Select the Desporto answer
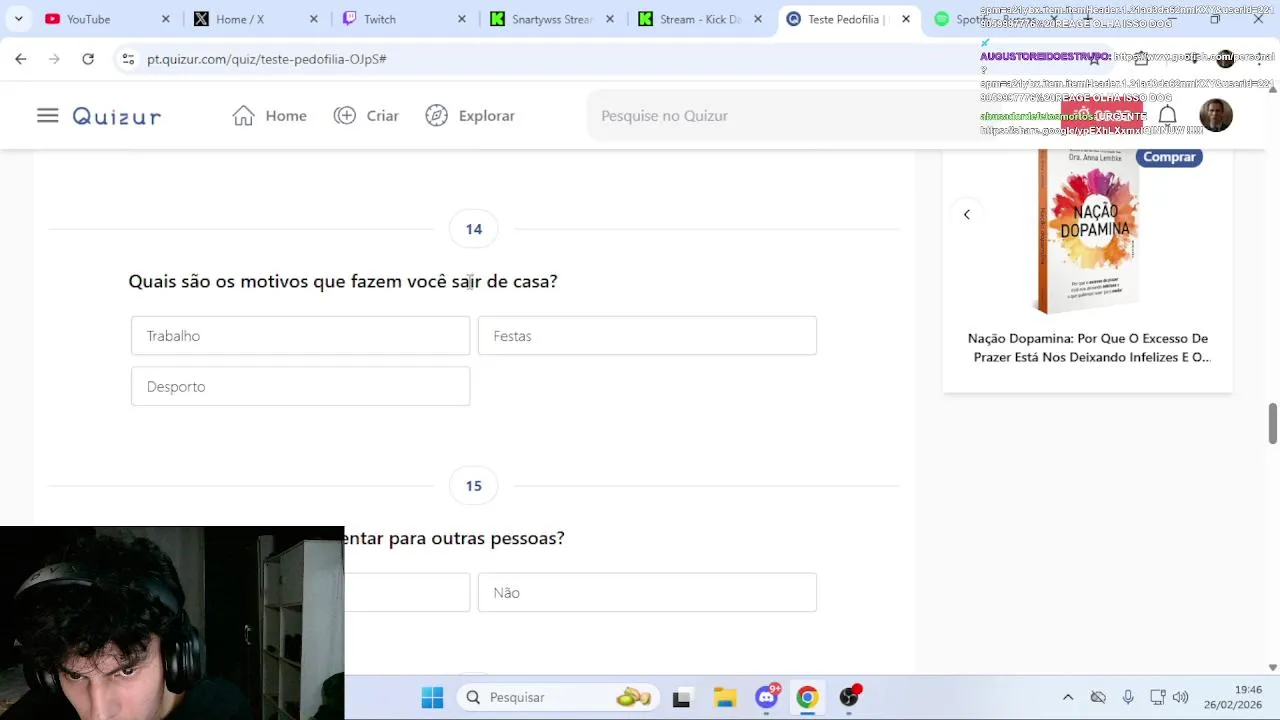 pos(300,386)
